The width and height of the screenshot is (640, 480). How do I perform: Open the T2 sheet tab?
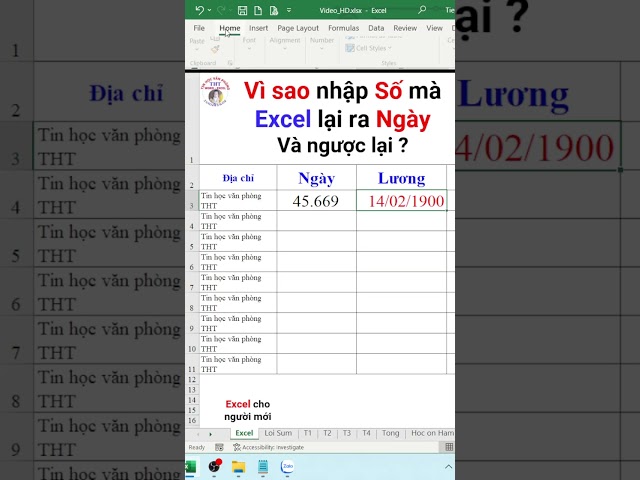(x=327, y=433)
